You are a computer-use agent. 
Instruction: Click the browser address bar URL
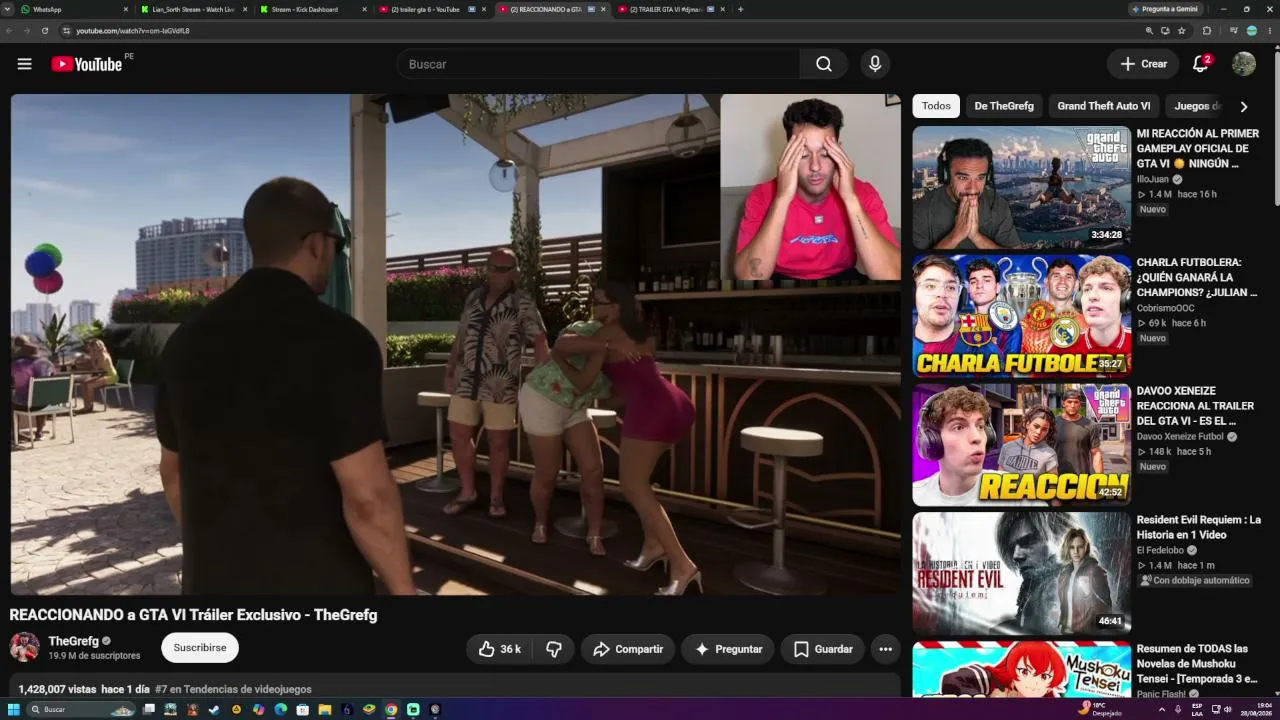[133, 31]
